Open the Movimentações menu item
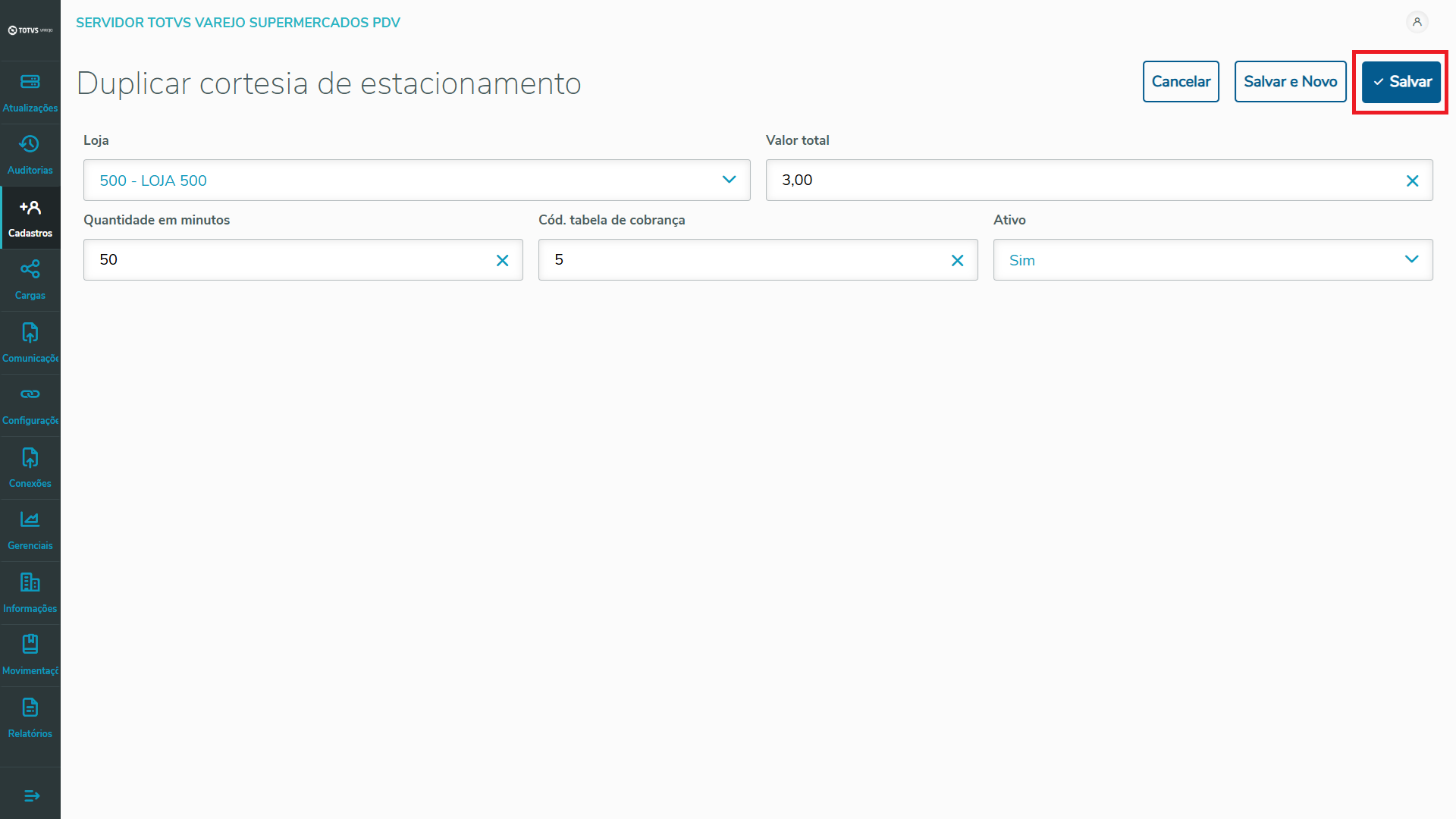1456x819 pixels. click(30, 655)
